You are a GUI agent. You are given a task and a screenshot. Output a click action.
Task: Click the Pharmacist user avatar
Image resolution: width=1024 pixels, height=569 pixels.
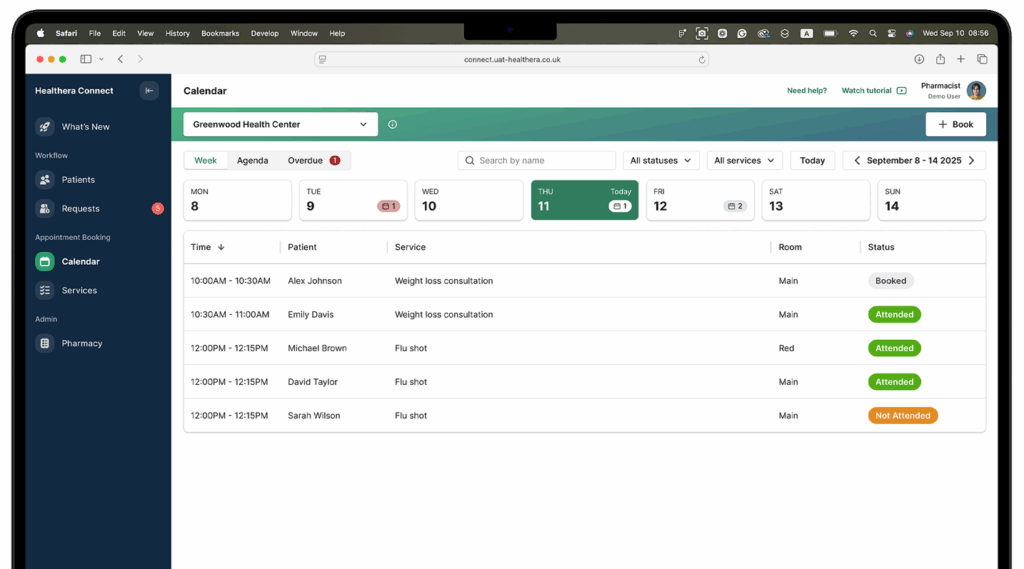[975, 91]
